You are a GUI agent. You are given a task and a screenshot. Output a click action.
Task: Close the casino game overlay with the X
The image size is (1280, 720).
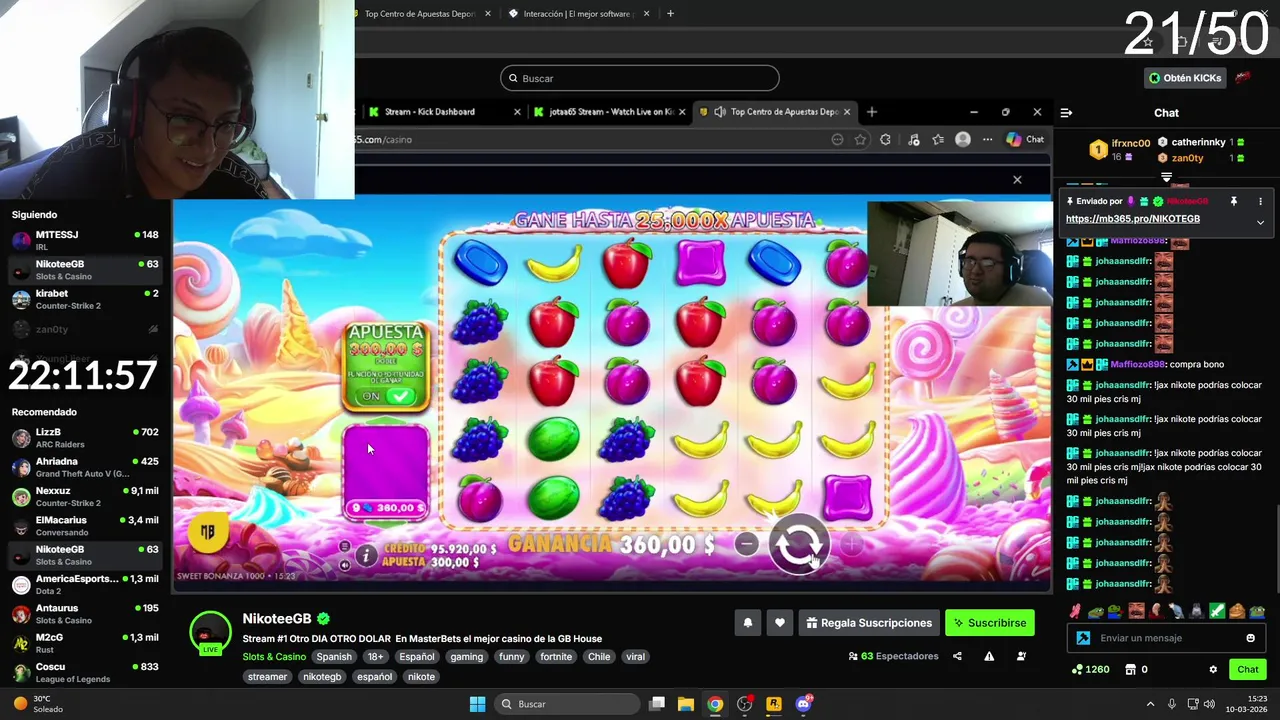pos(1017,180)
